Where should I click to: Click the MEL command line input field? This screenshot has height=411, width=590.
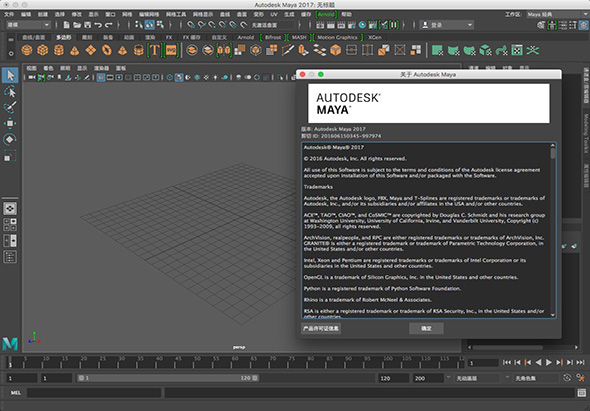pyautogui.click(x=94, y=393)
